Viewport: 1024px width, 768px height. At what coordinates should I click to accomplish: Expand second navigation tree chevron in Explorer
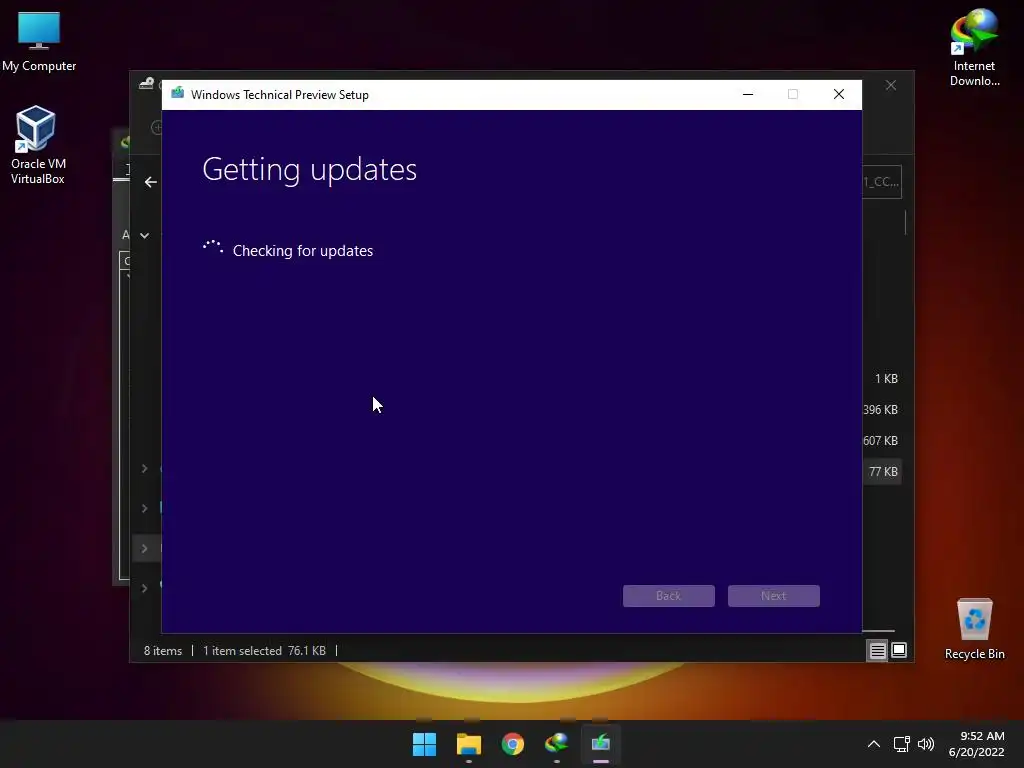tap(144, 508)
